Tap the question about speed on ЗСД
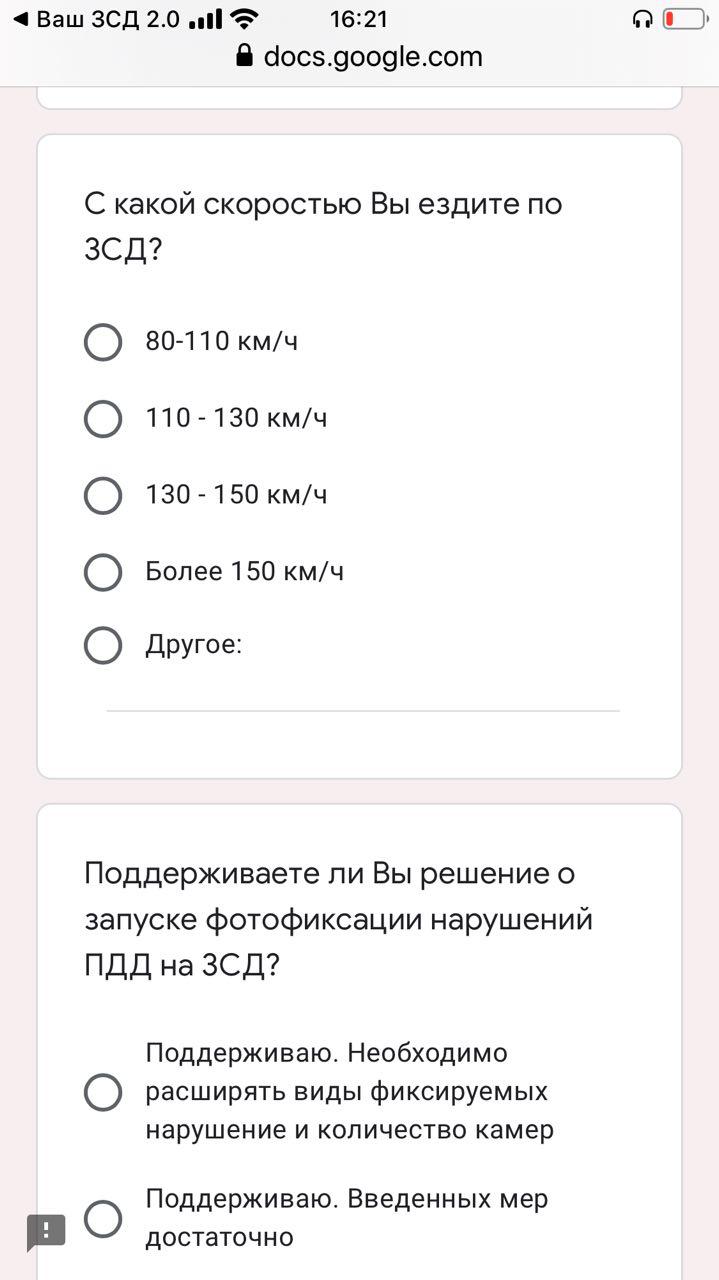The height and width of the screenshot is (1280, 719). (322, 225)
